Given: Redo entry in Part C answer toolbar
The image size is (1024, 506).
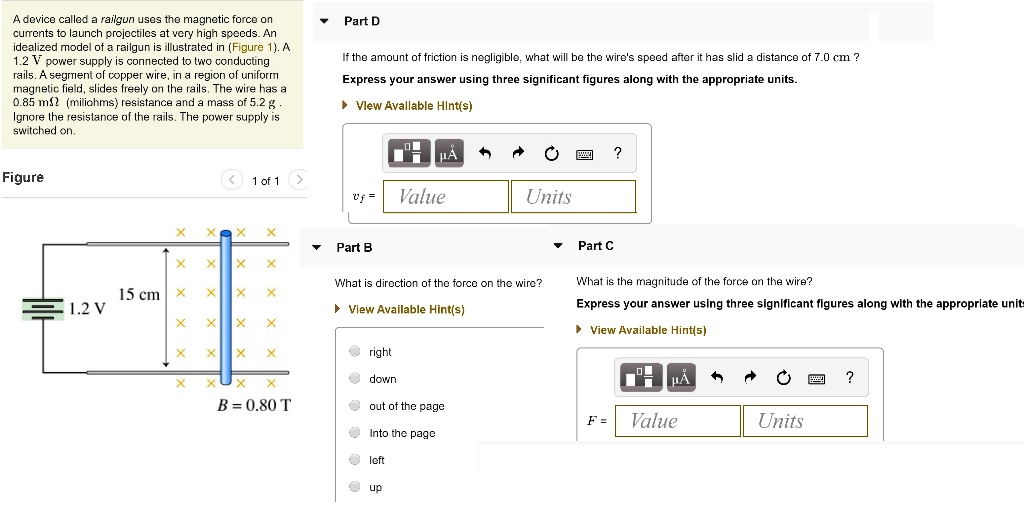Looking at the screenshot, I should pyautogui.click(x=750, y=377).
